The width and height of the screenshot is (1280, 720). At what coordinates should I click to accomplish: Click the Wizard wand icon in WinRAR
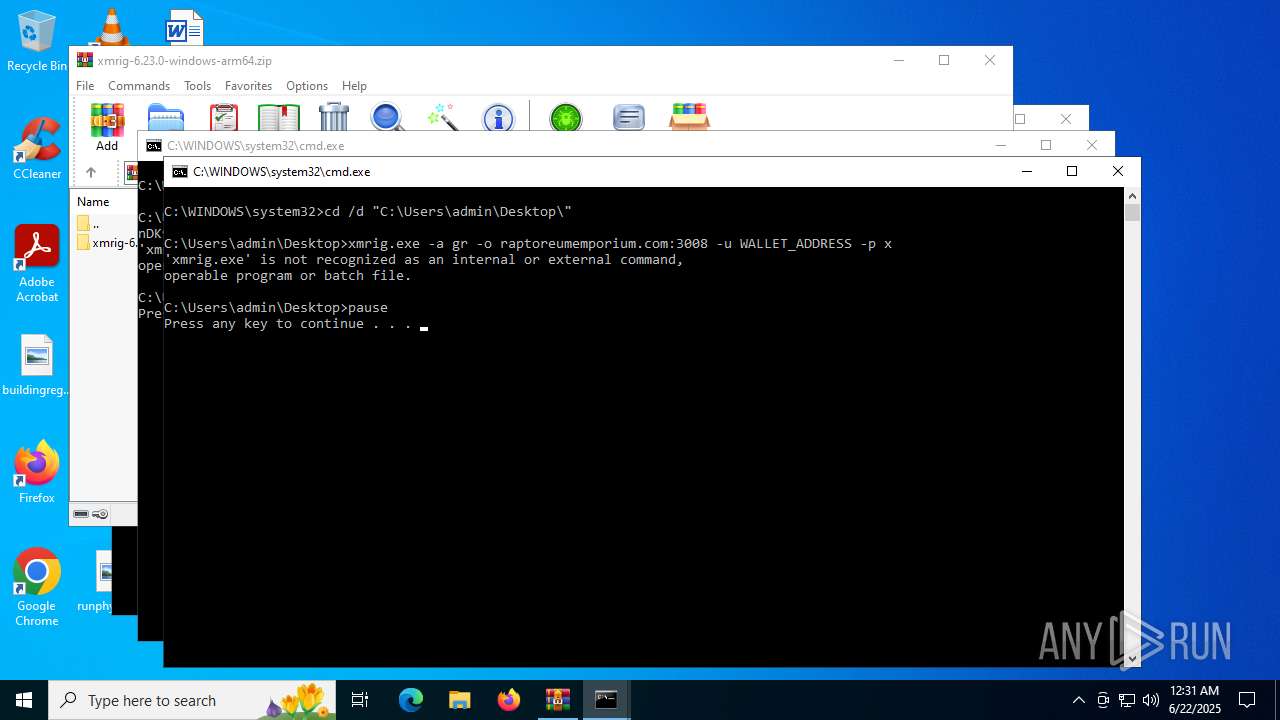[441, 117]
